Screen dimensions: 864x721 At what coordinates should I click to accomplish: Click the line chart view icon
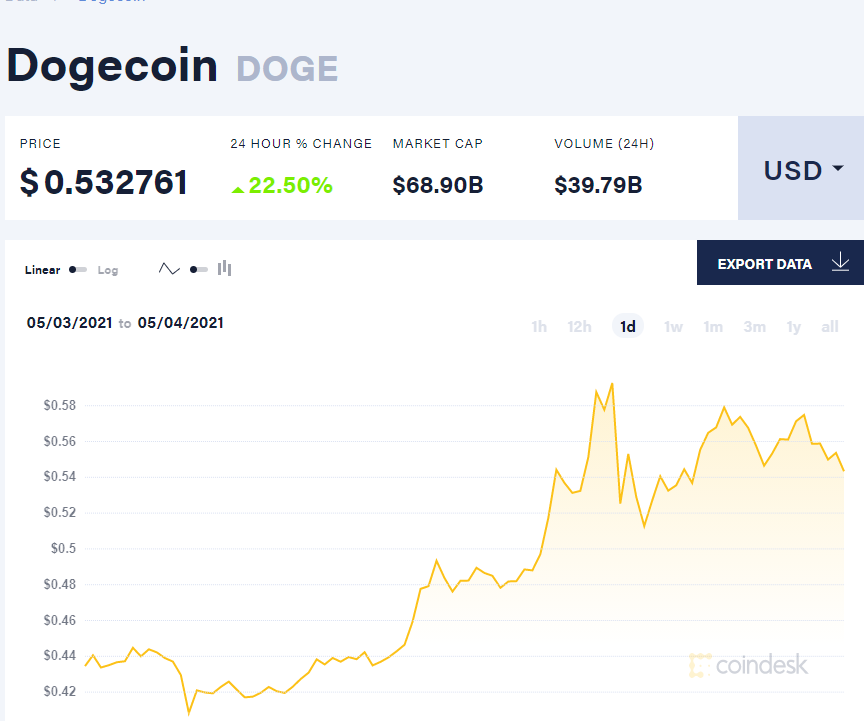(x=169, y=269)
